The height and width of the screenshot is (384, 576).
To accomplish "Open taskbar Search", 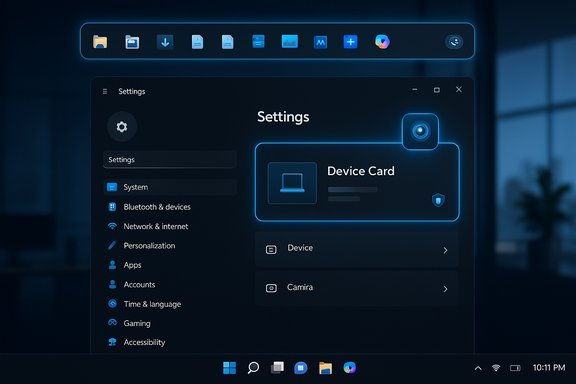I will tap(253, 368).
